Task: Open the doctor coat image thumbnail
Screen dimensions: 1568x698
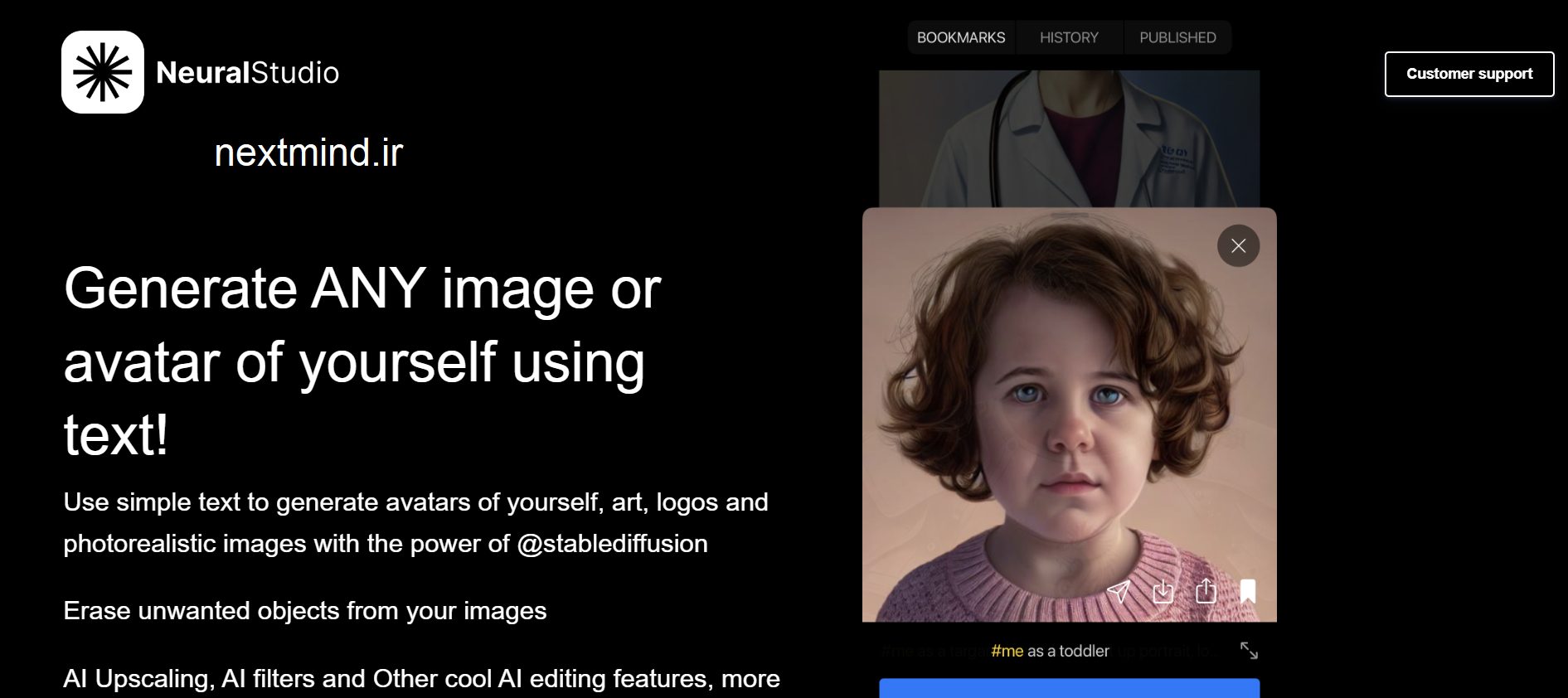Action: (1069, 138)
